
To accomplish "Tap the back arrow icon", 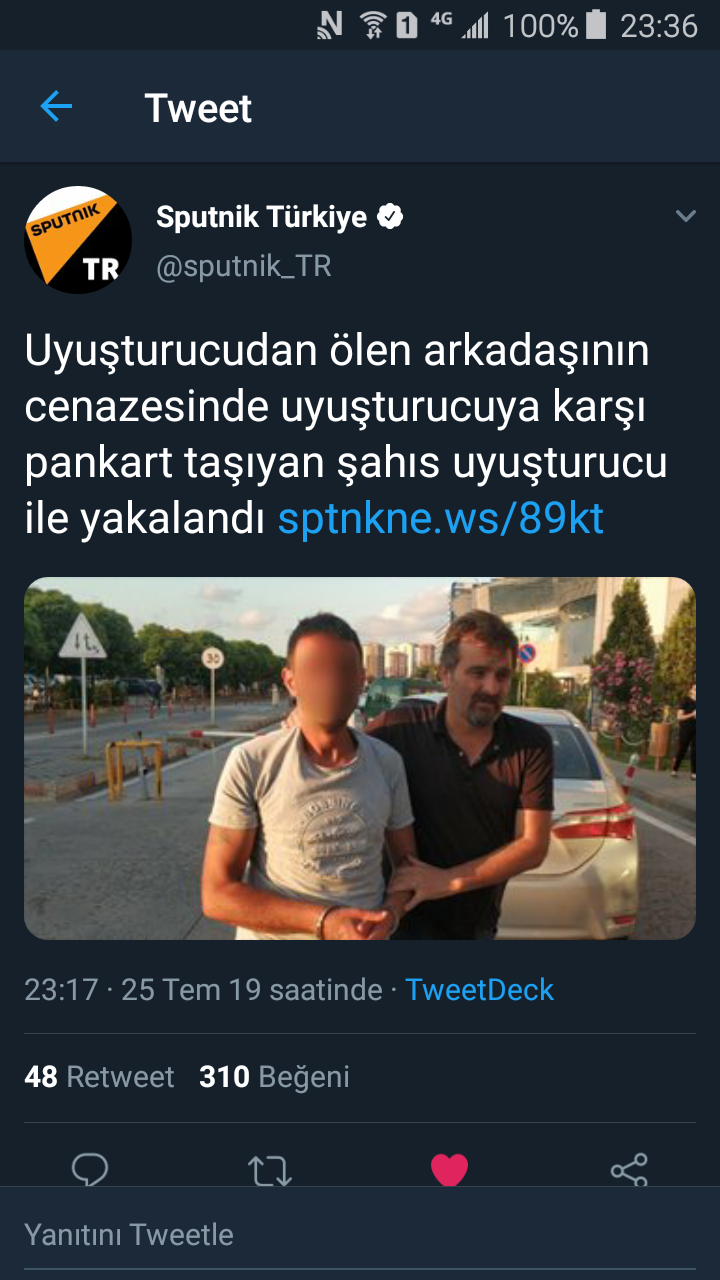I will tap(56, 107).
